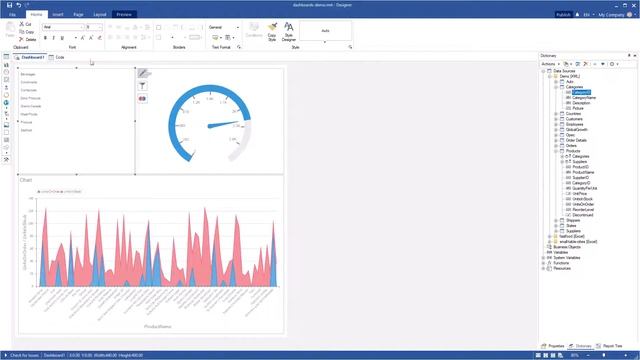Click the Cut button in Clipboard group
The height and width of the screenshot is (360, 640).
pos(25,24)
